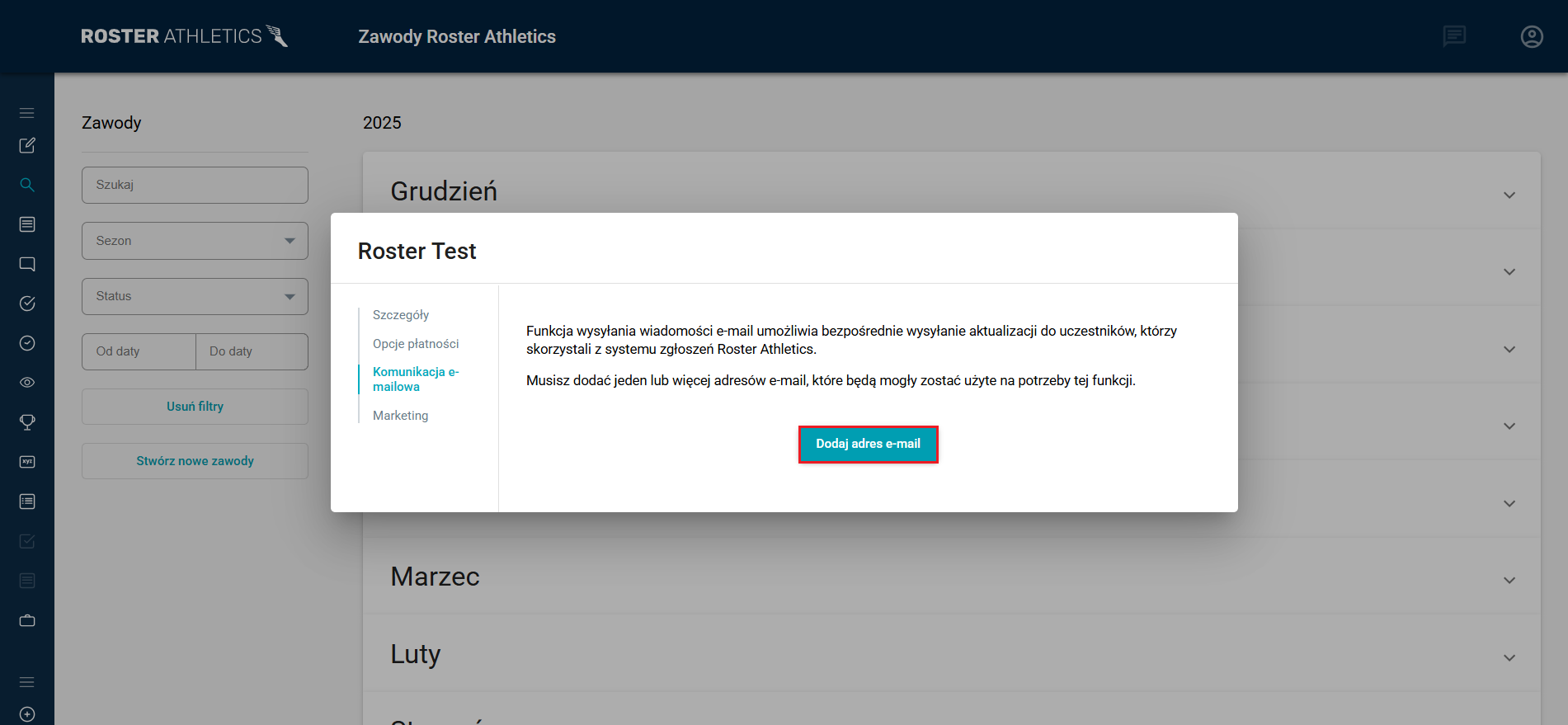Click the filled check-circle icon in the sidebar

27,304
